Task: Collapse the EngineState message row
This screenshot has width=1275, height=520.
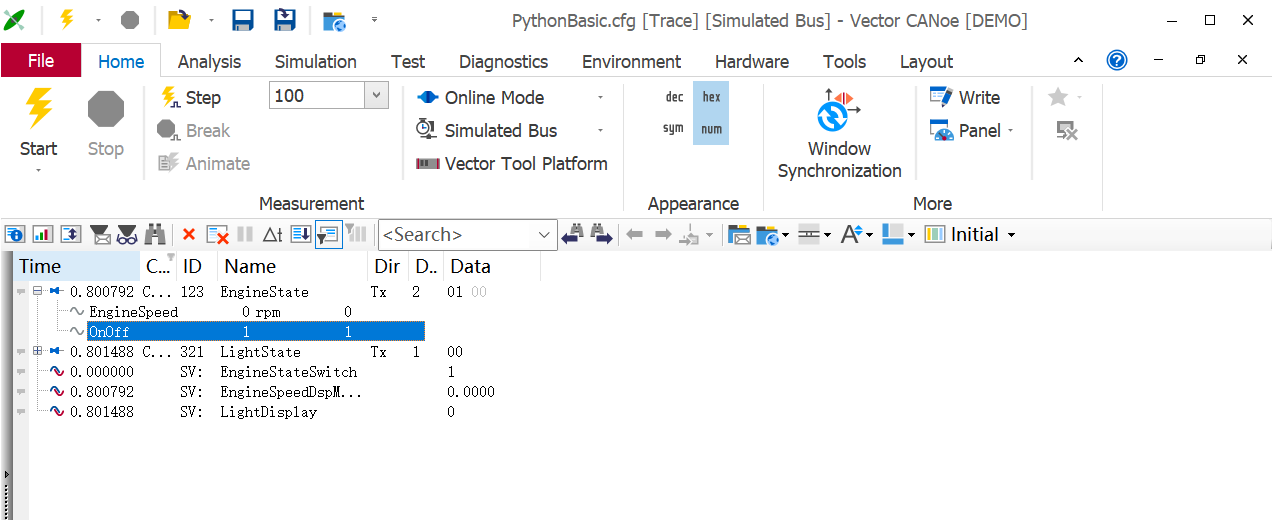Action: 38,292
